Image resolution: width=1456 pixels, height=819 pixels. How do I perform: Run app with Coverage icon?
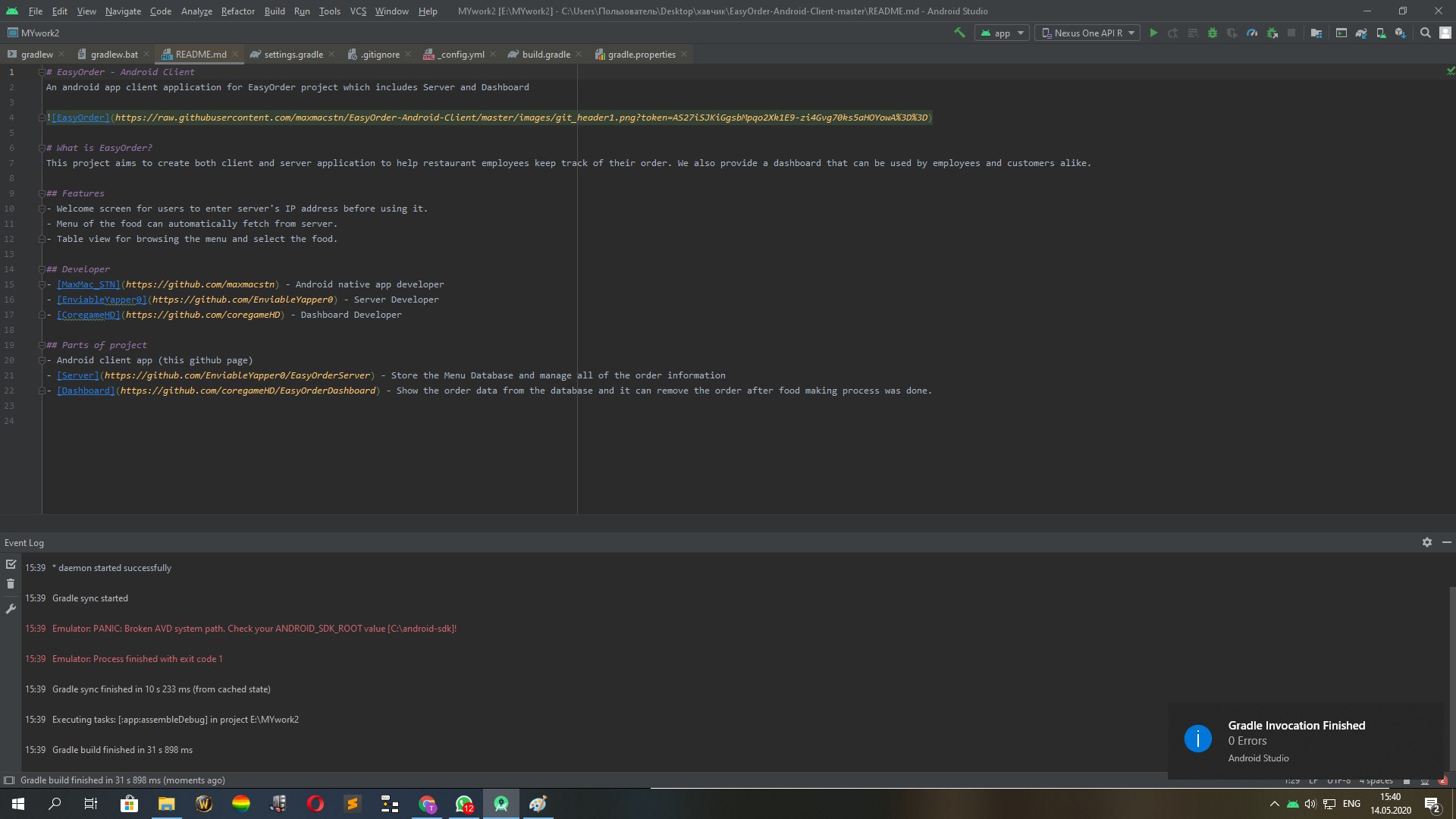(x=1232, y=33)
